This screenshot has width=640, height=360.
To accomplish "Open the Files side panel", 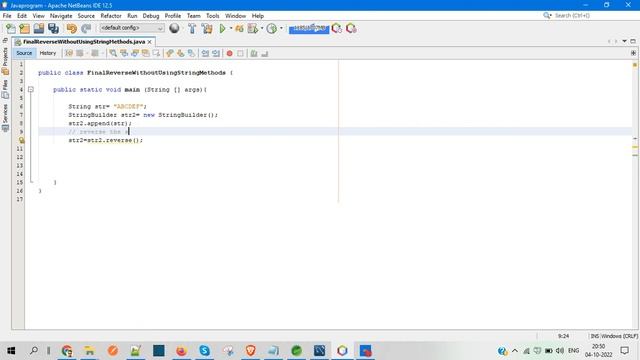I will [x=5, y=89].
